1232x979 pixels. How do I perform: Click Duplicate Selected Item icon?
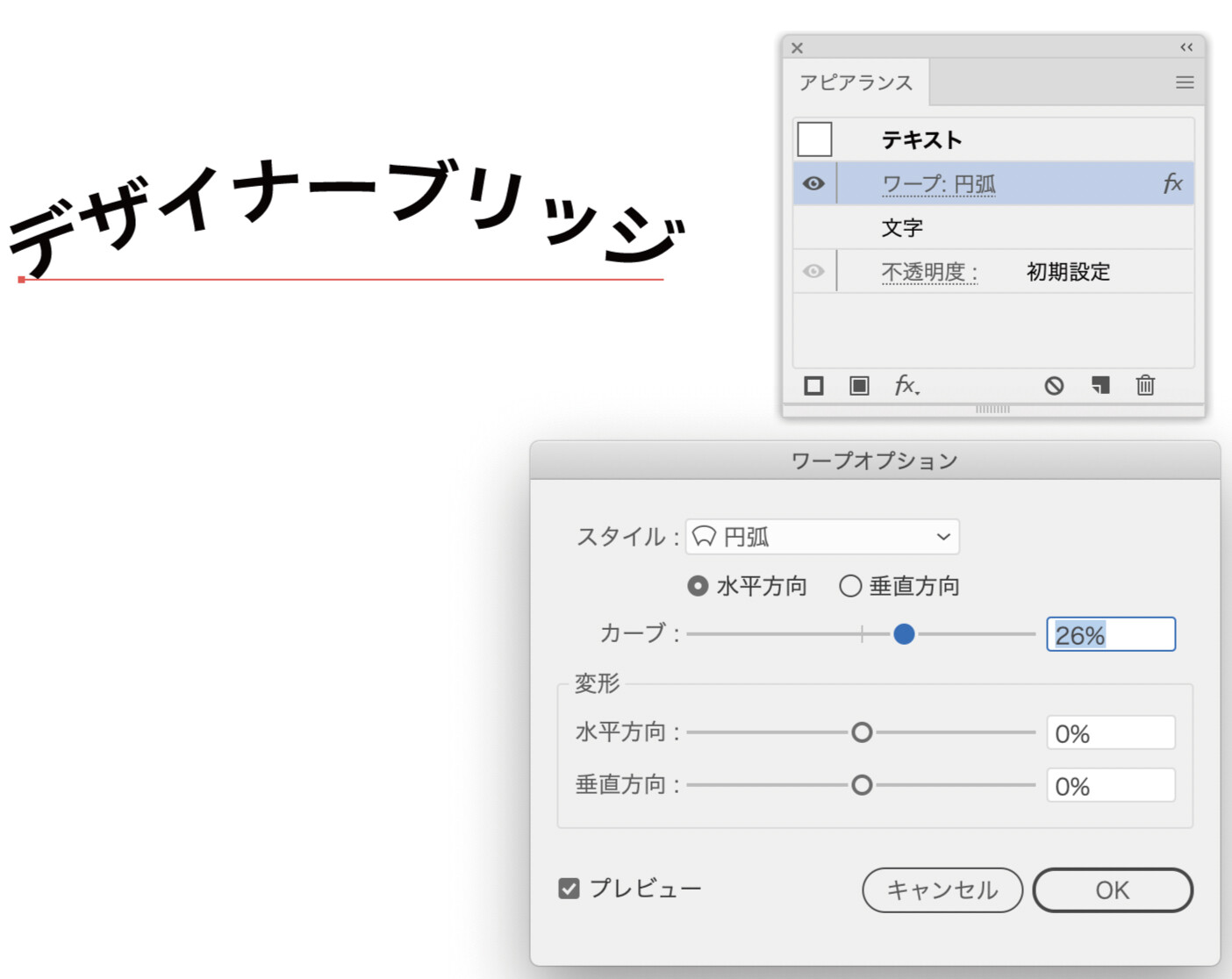(x=1100, y=386)
